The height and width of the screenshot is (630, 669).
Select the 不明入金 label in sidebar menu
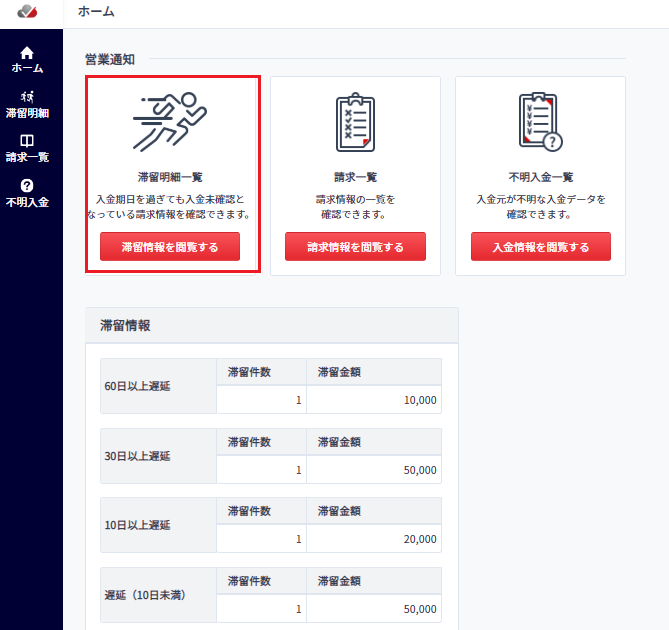[27, 202]
